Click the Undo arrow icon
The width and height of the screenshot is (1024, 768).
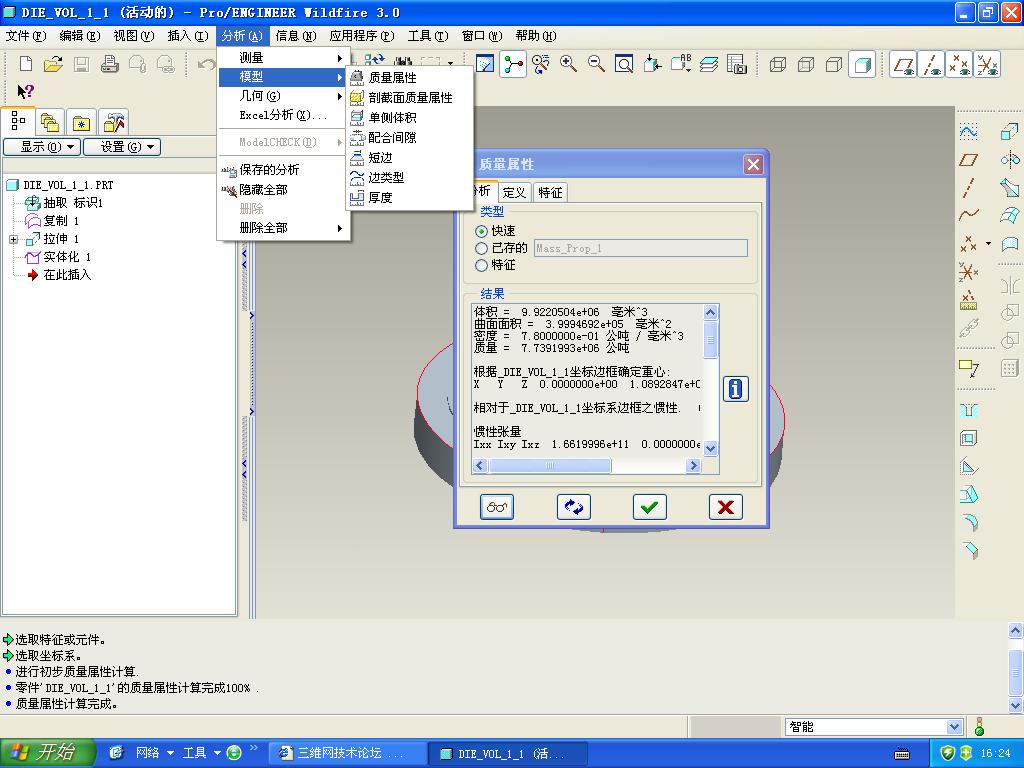click(206, 64)
